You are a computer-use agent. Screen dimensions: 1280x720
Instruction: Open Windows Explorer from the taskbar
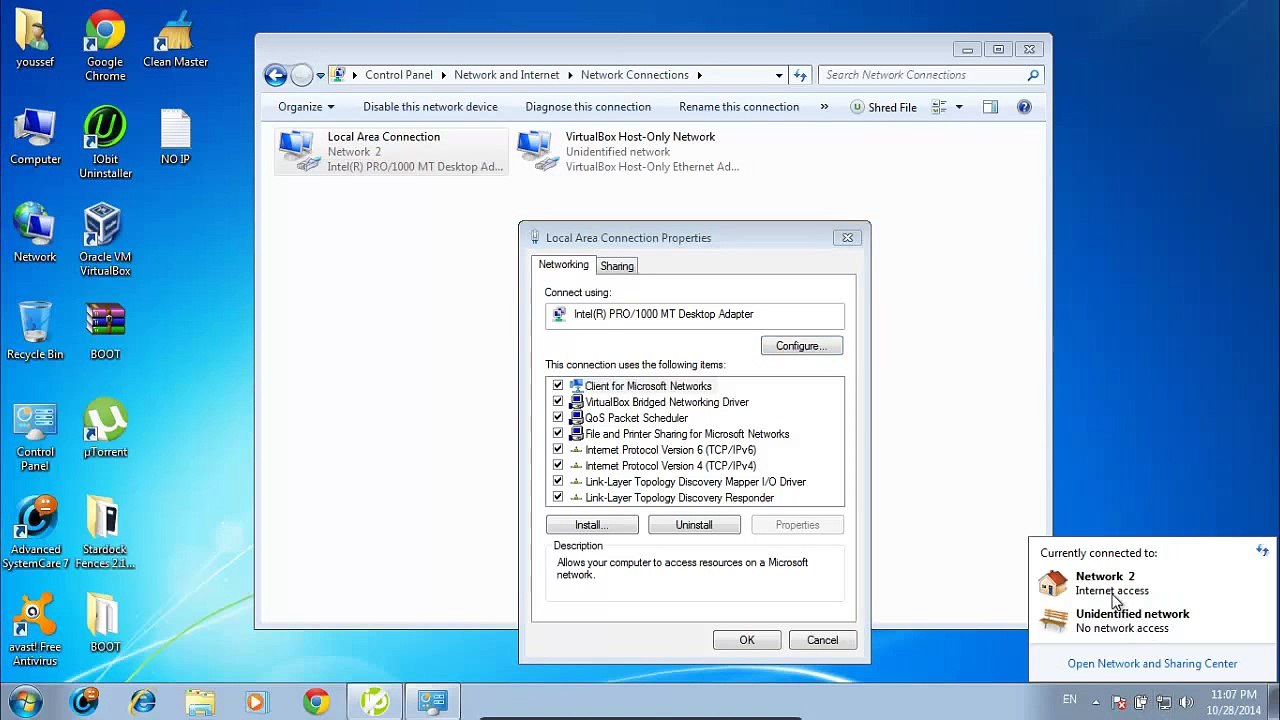click(x=200, y=701)
